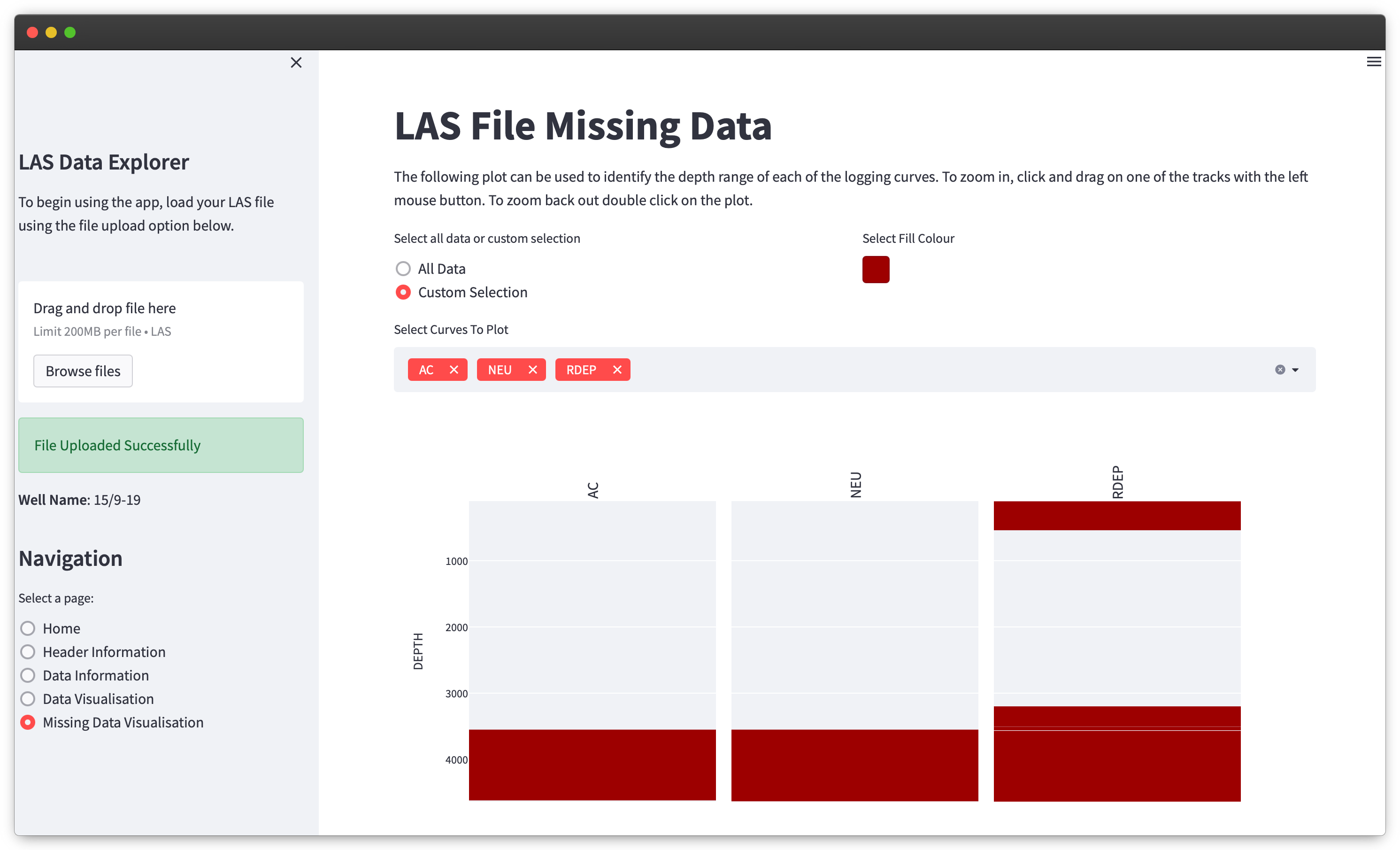Clear all selected curves with the circle-x icon
The height and width of the screenshot is (850, 1400).
(x=1279, y=370)
